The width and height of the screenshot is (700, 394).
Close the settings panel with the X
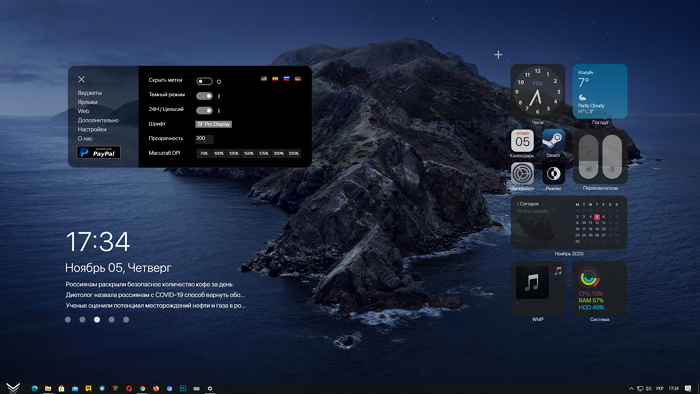tap(81, 79)
